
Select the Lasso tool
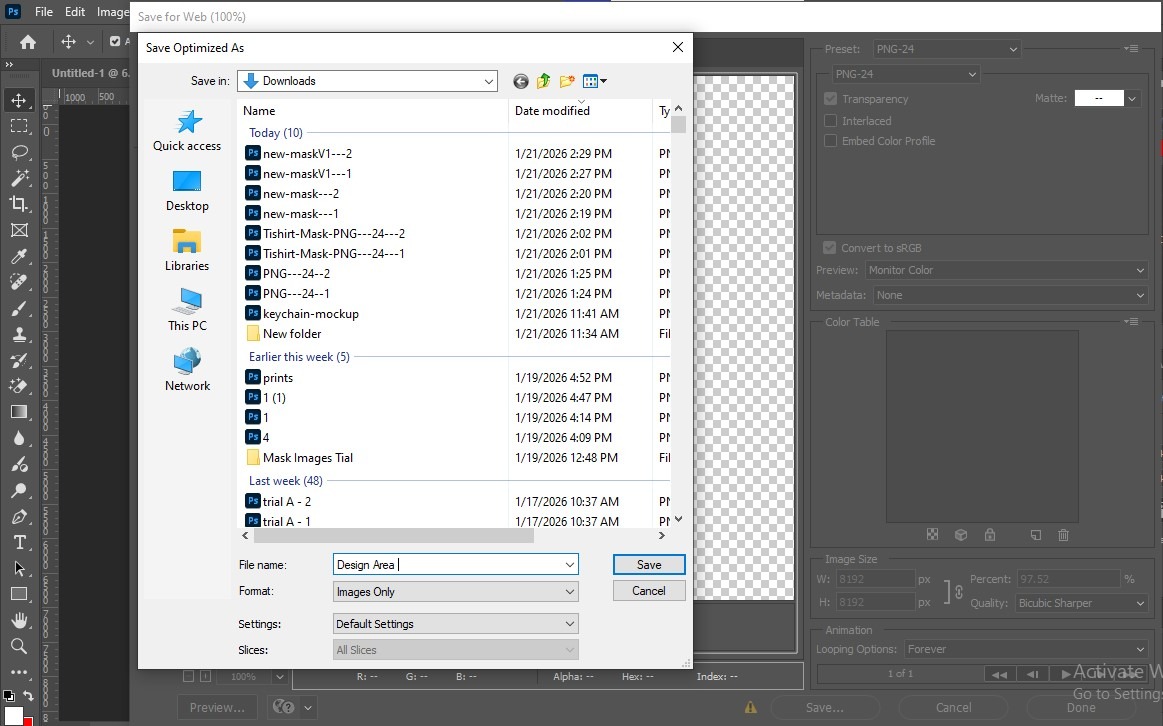[19, 152]
